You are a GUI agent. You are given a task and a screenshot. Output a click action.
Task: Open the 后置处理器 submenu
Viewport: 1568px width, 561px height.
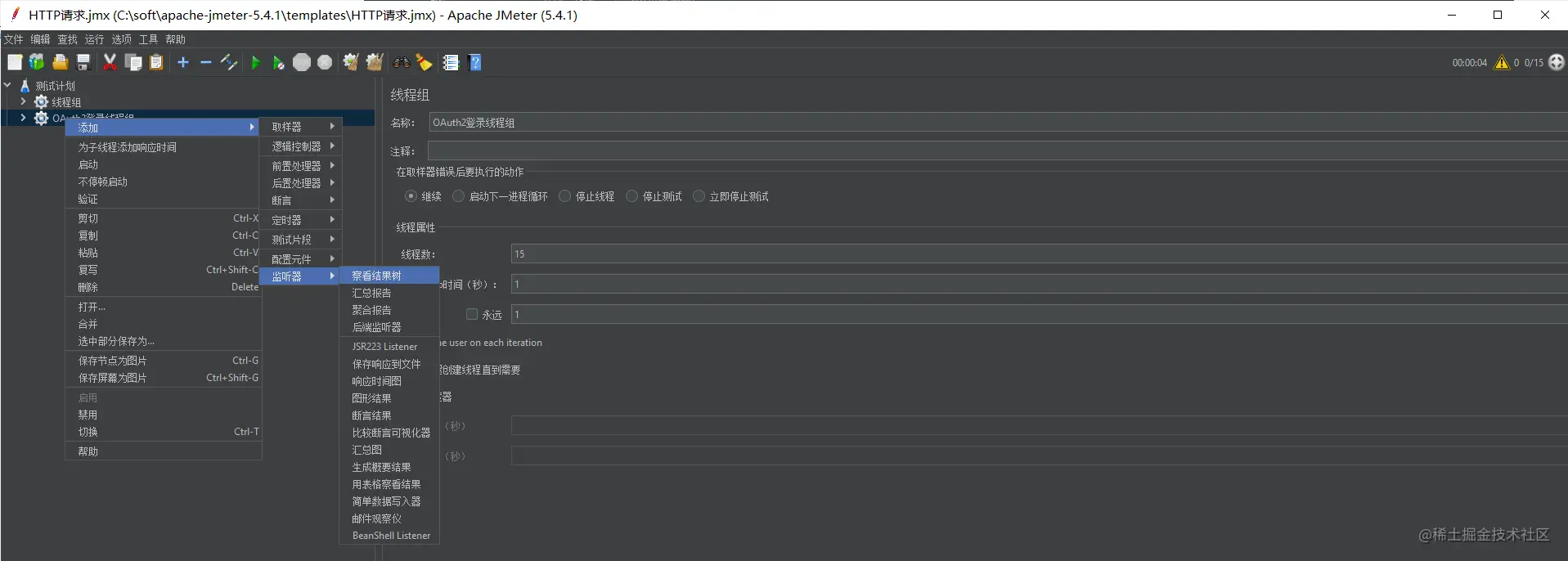(x=300, y=183)
